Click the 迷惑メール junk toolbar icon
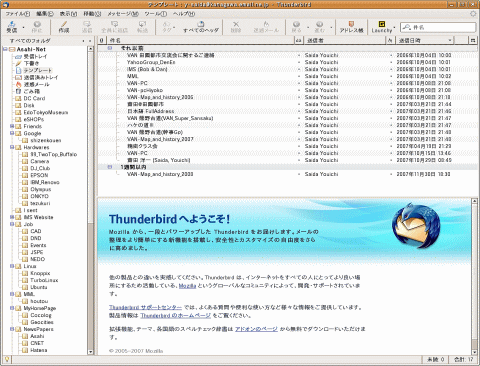Viewport: 480px width, 366px height. point(266,27)
